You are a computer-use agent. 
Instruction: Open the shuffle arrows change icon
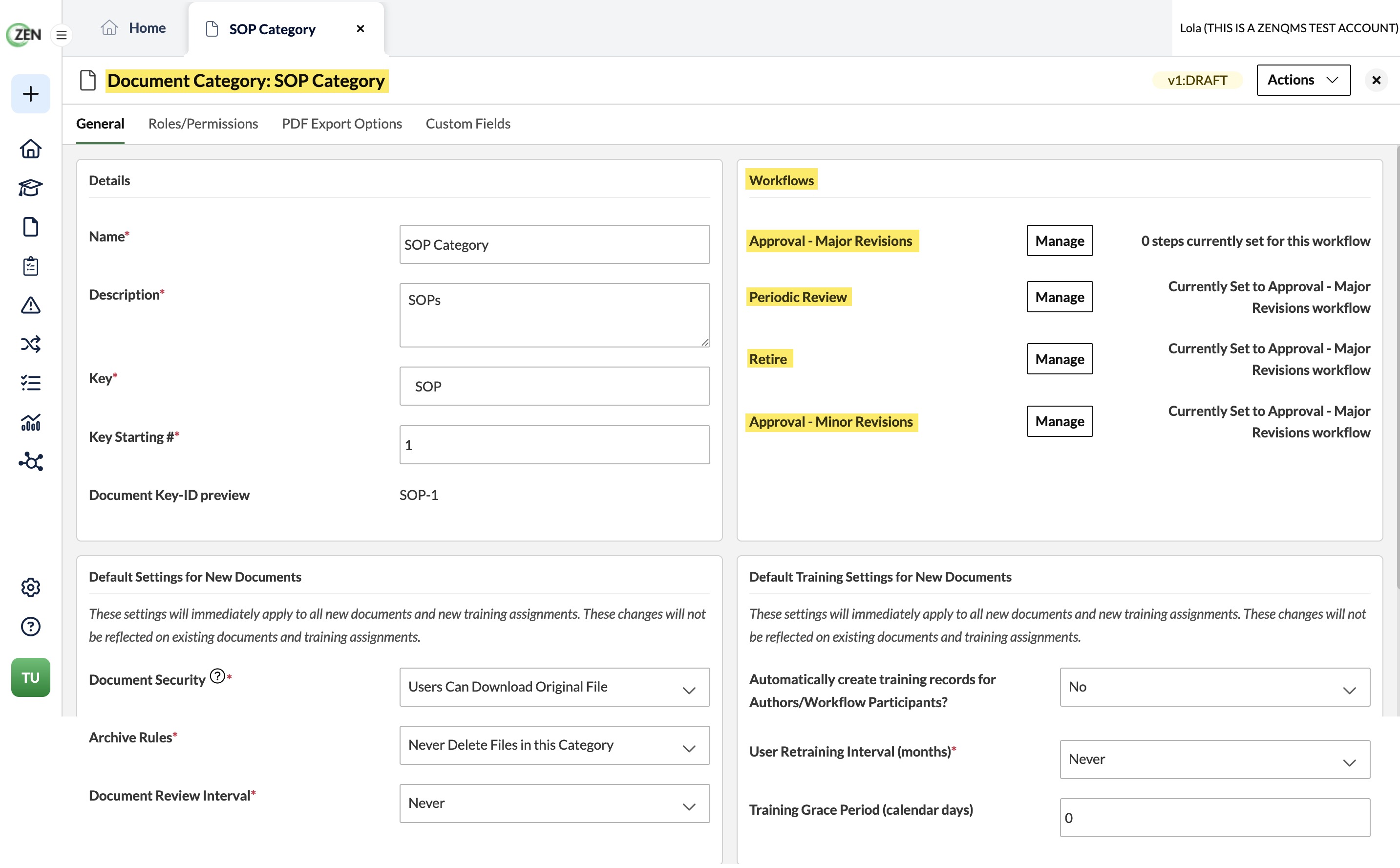tap(30, 344)
